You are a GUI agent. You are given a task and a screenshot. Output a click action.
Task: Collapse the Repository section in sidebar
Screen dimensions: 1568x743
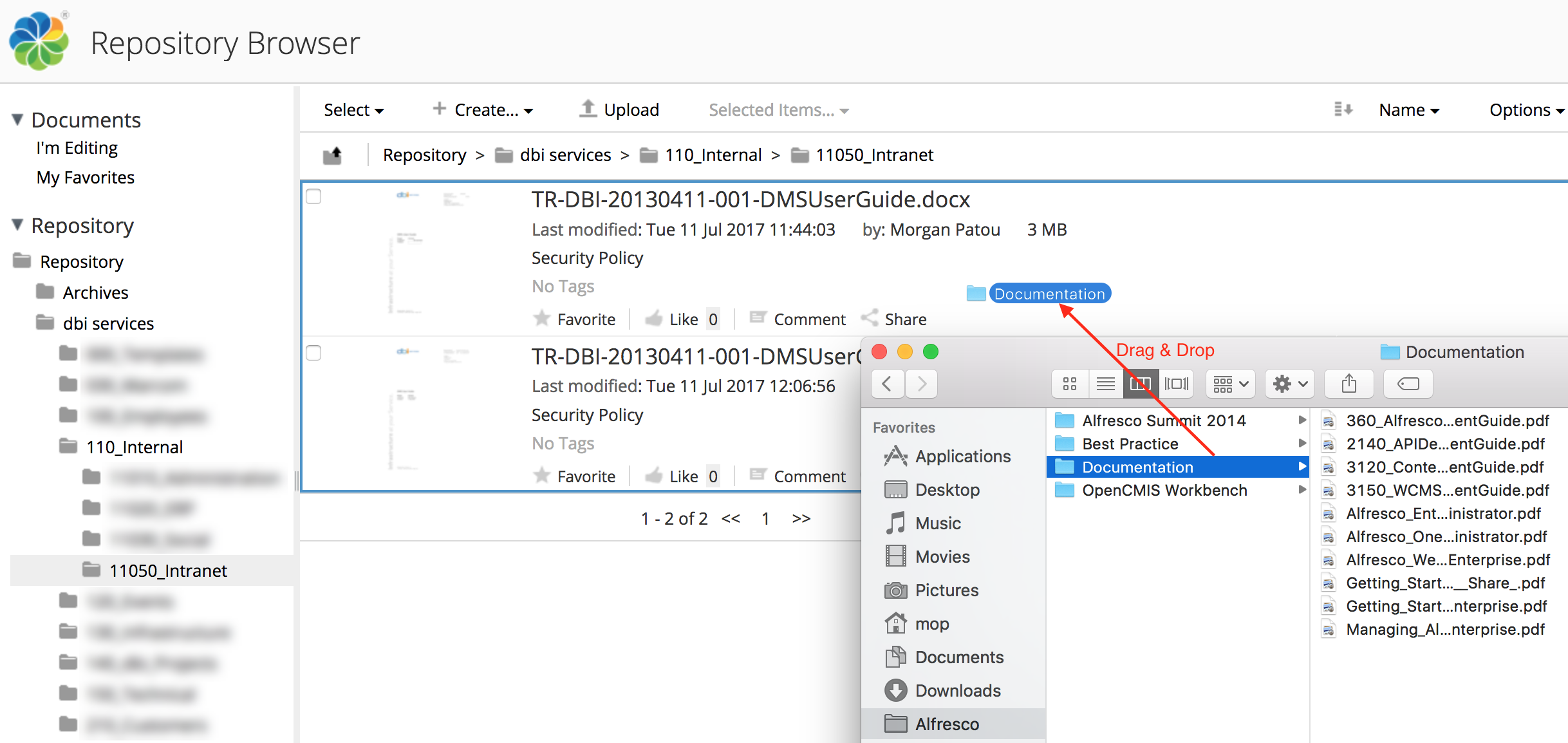point(18,225)
